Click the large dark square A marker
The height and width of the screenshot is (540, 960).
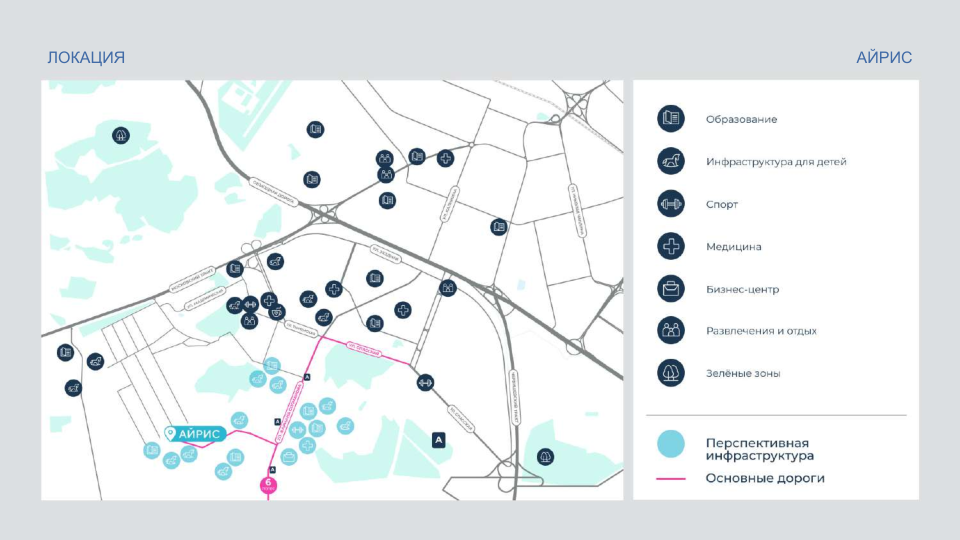click(x=438, y=439)
